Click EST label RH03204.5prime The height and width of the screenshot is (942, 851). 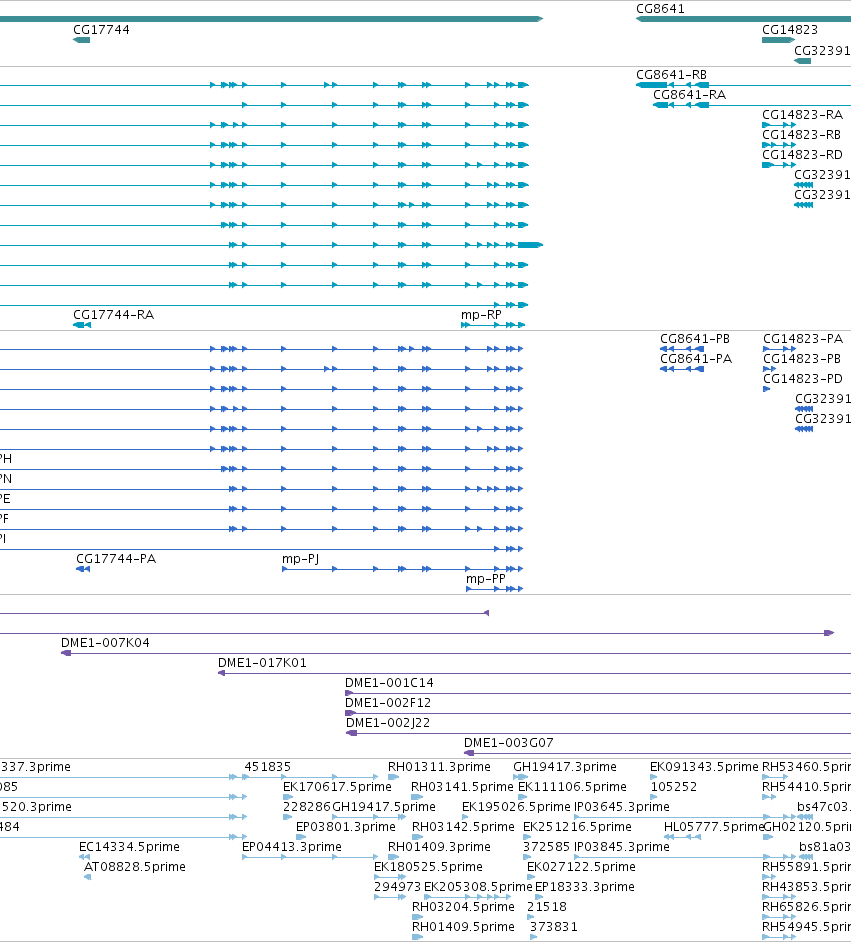463,907
